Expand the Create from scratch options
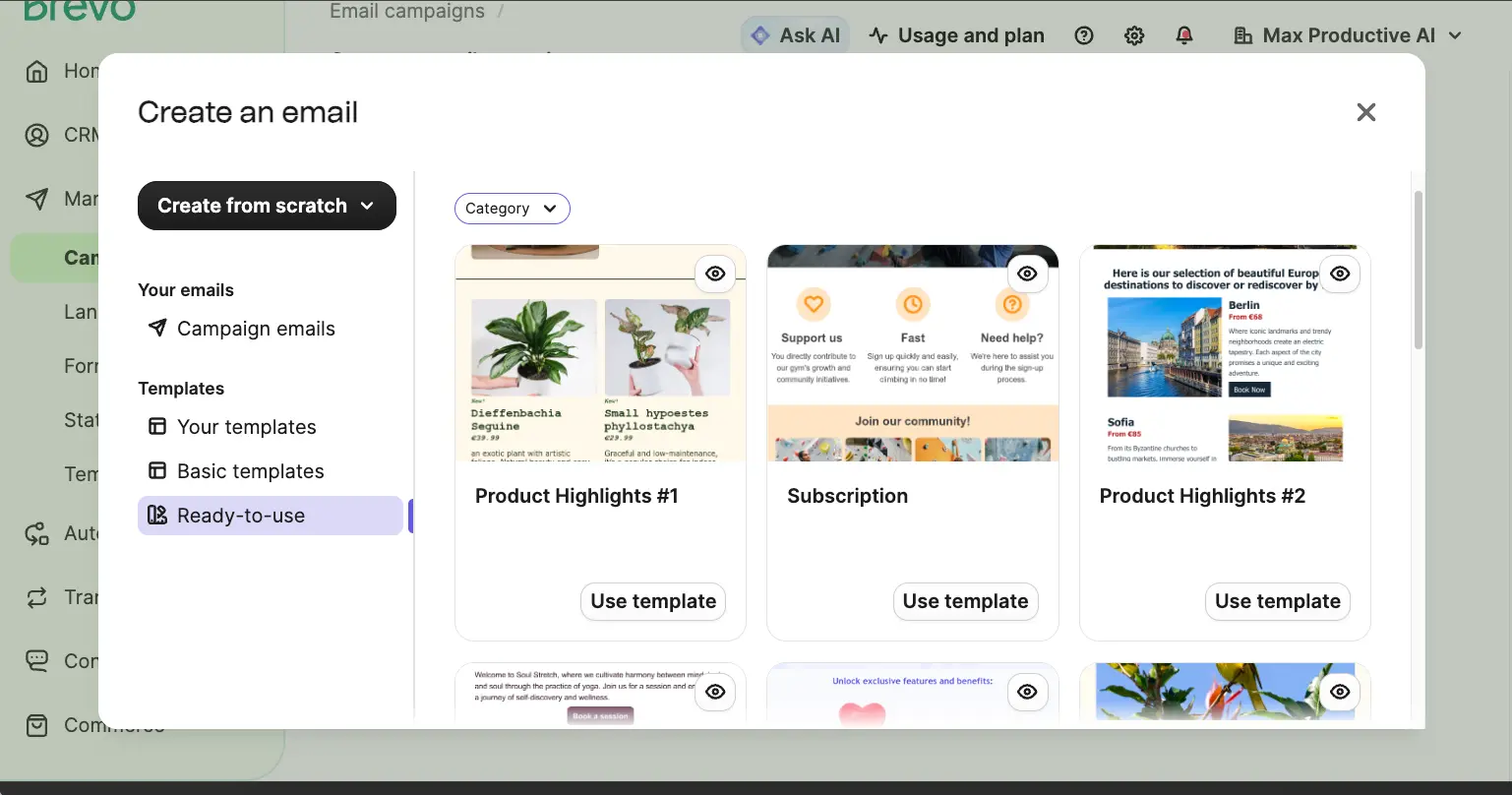The width and height of the screenshot is (1512, 795). coord(266,205)
